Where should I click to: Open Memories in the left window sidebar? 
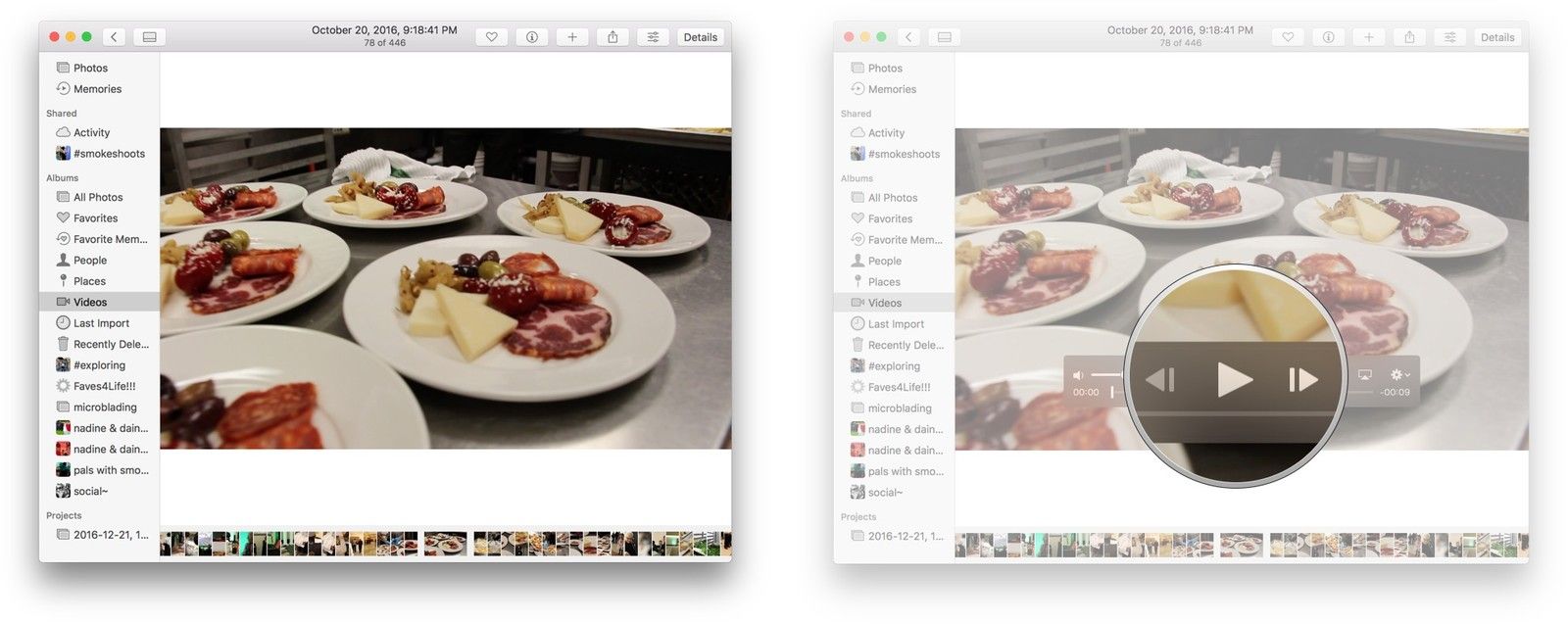point(97,89)
